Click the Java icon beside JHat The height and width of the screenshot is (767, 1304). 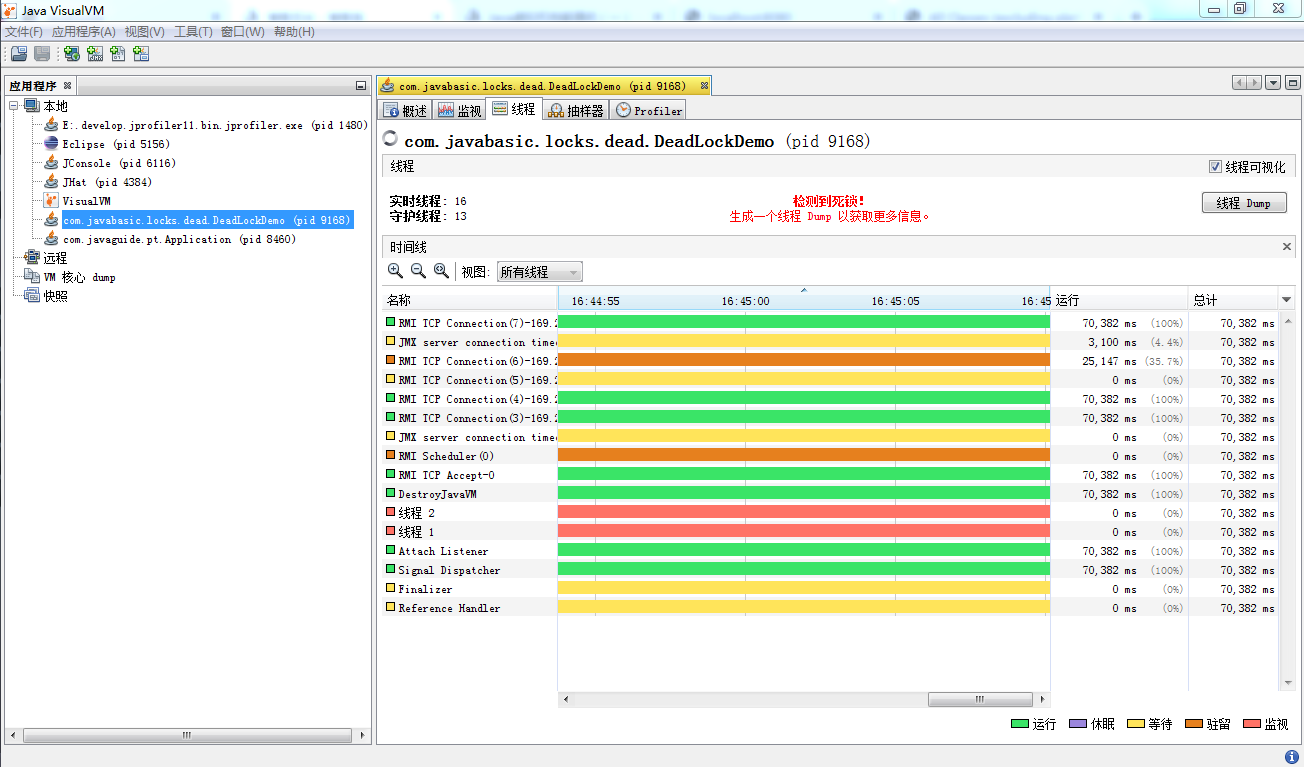pos(51,182)
